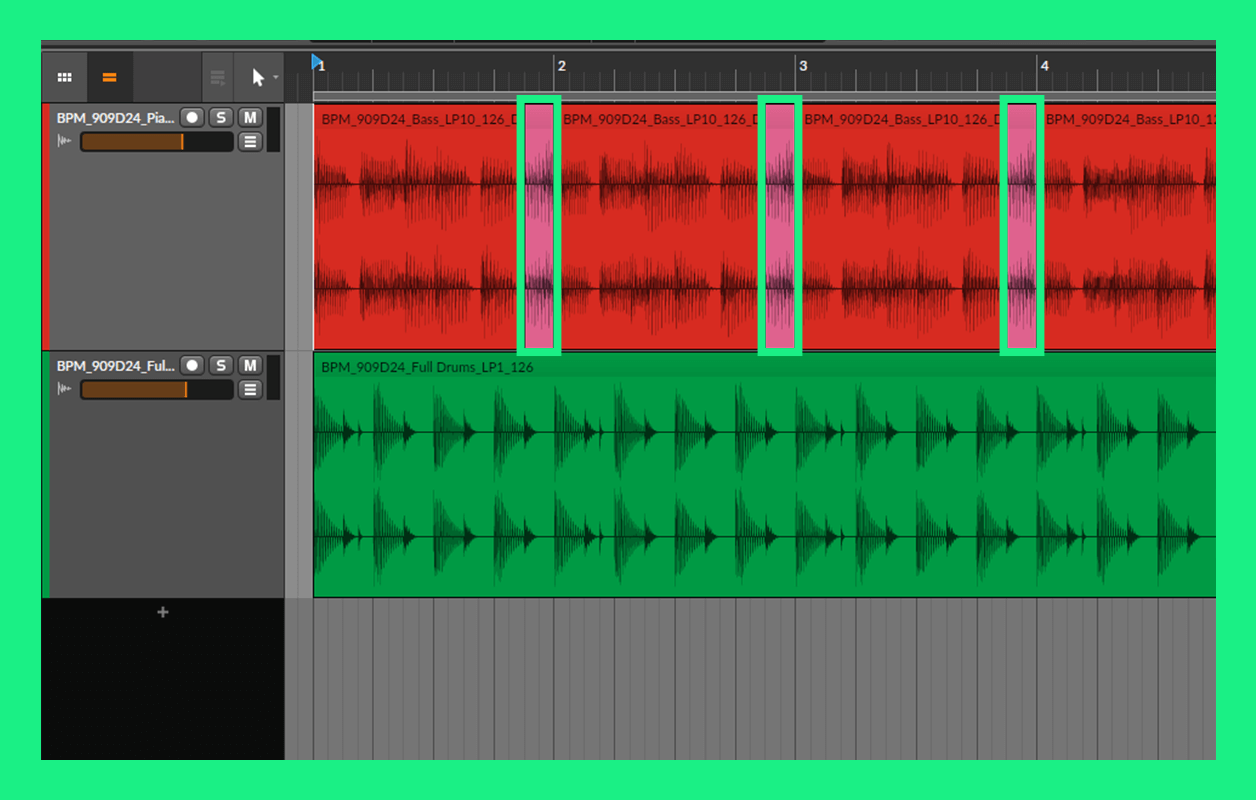Arm record on BPM_909D24_Pia track
This screenshot has height=800, width=1256.
[x=192, y=118]
